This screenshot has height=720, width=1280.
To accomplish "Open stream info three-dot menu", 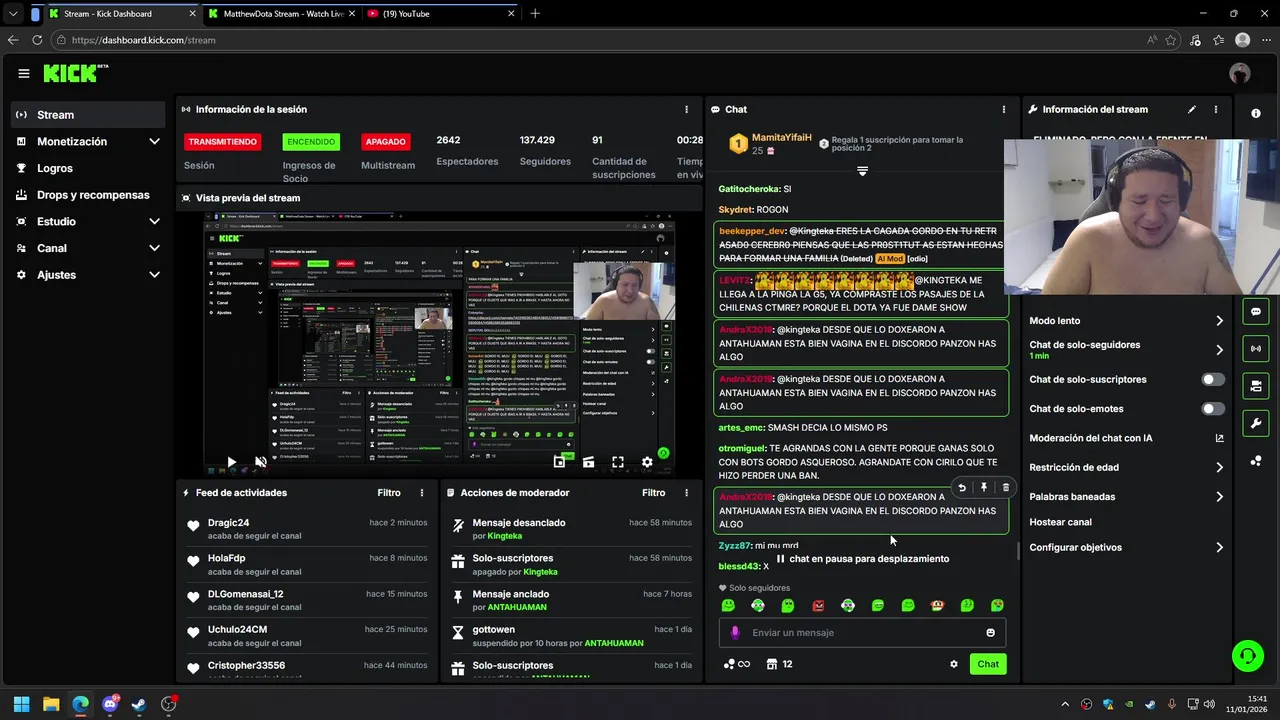I will click(x=1216, y=109).
